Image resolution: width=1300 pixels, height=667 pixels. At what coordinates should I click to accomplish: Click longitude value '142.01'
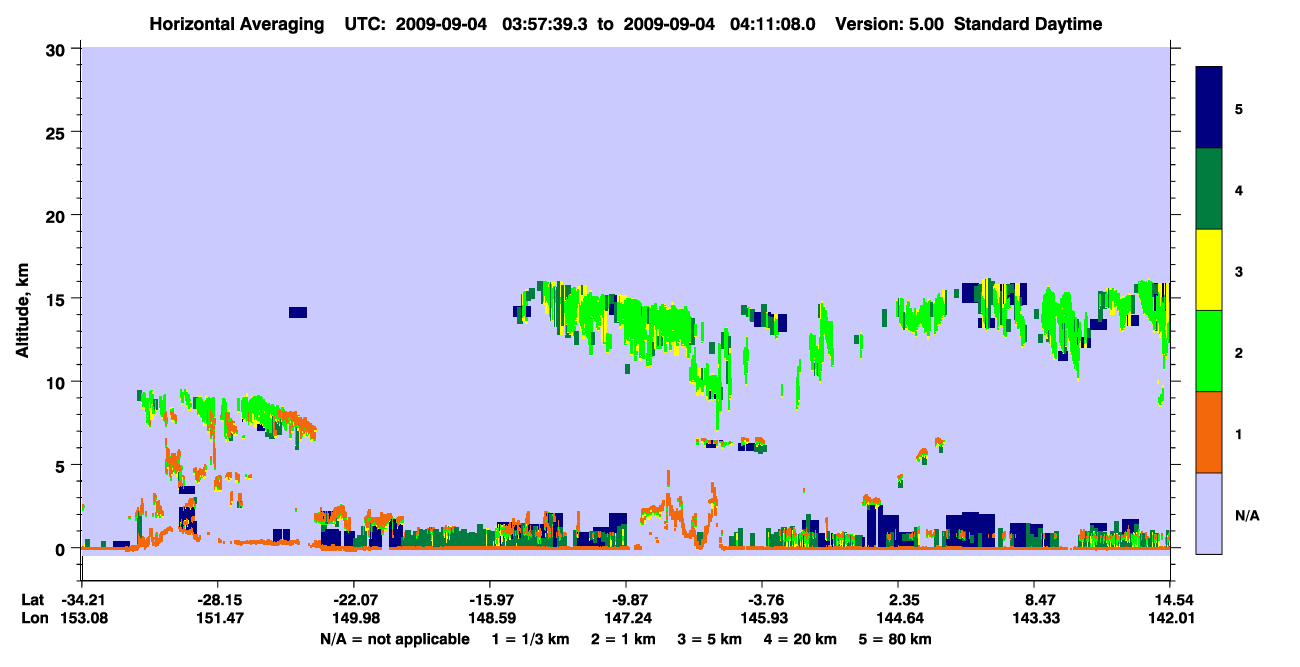1170,618
